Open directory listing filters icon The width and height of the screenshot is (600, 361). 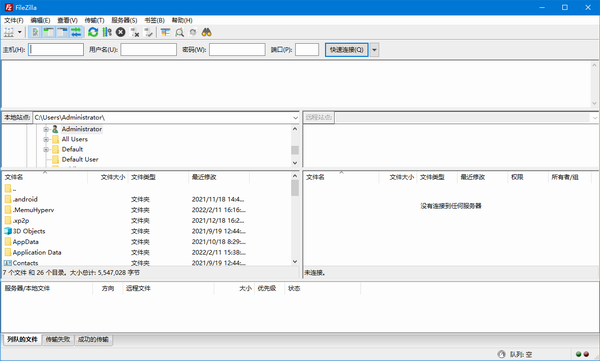(x=165, y=32)
